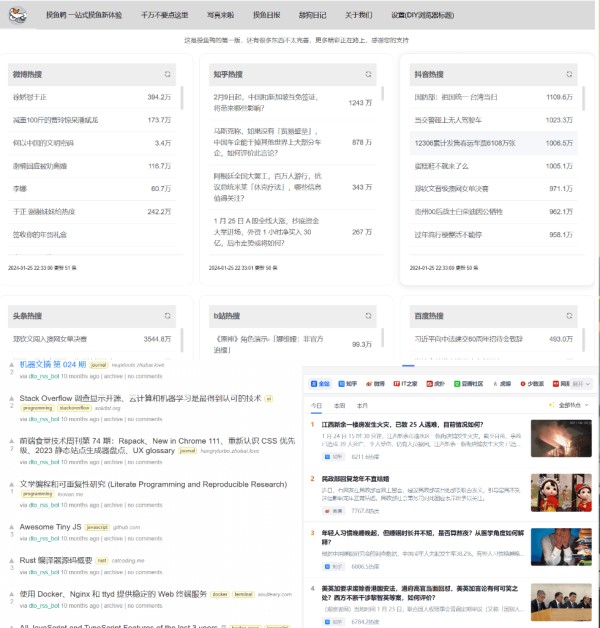This screenshot has height=628, width=600.
Task: Open 关于我们 in the top navigation
Action: pyautogui.click(x=358, y=15)
